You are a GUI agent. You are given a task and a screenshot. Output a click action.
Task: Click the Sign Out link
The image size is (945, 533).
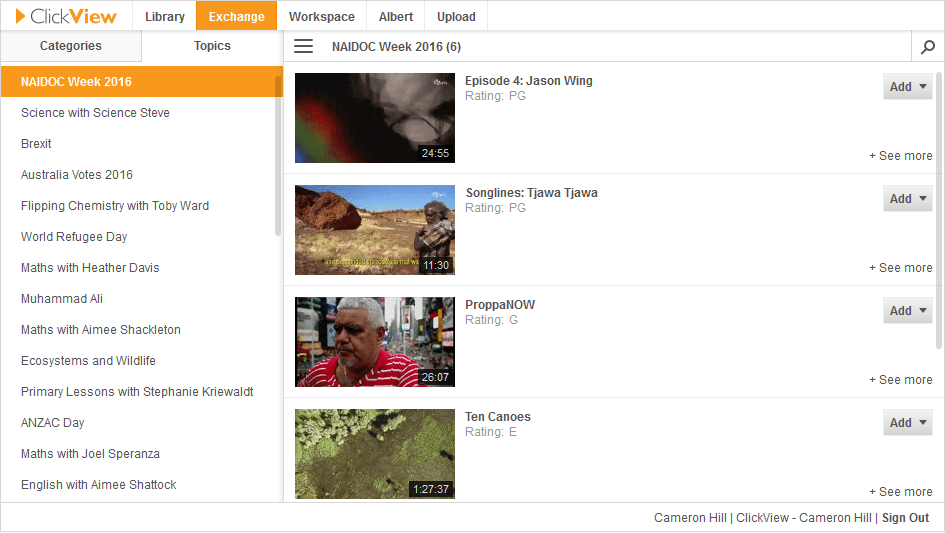[x=905, y=518]
